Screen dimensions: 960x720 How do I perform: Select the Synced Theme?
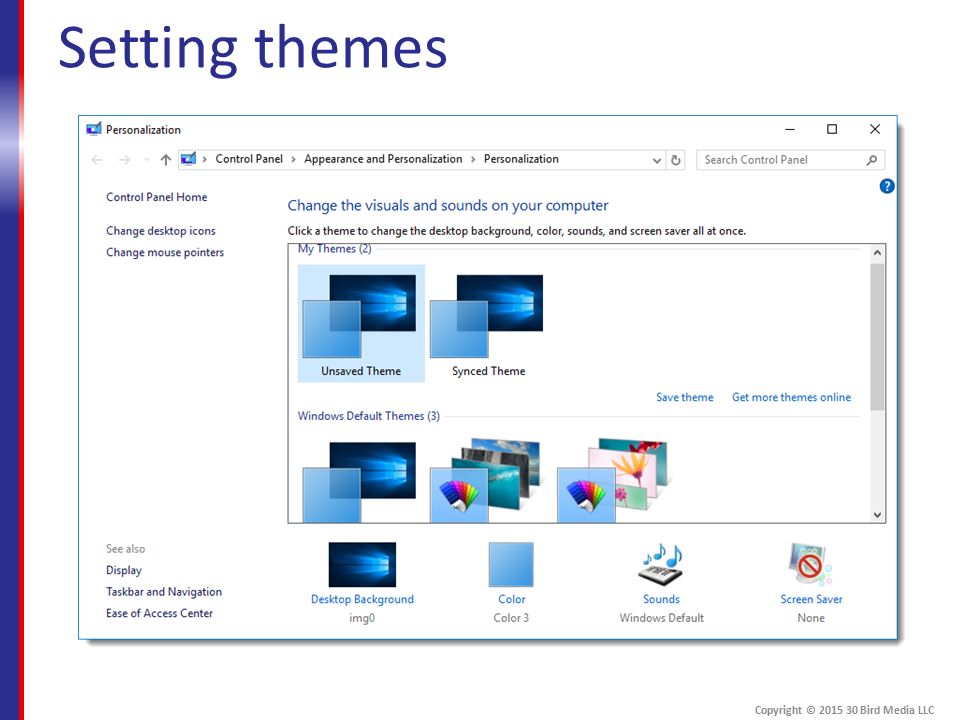point(488,323)
